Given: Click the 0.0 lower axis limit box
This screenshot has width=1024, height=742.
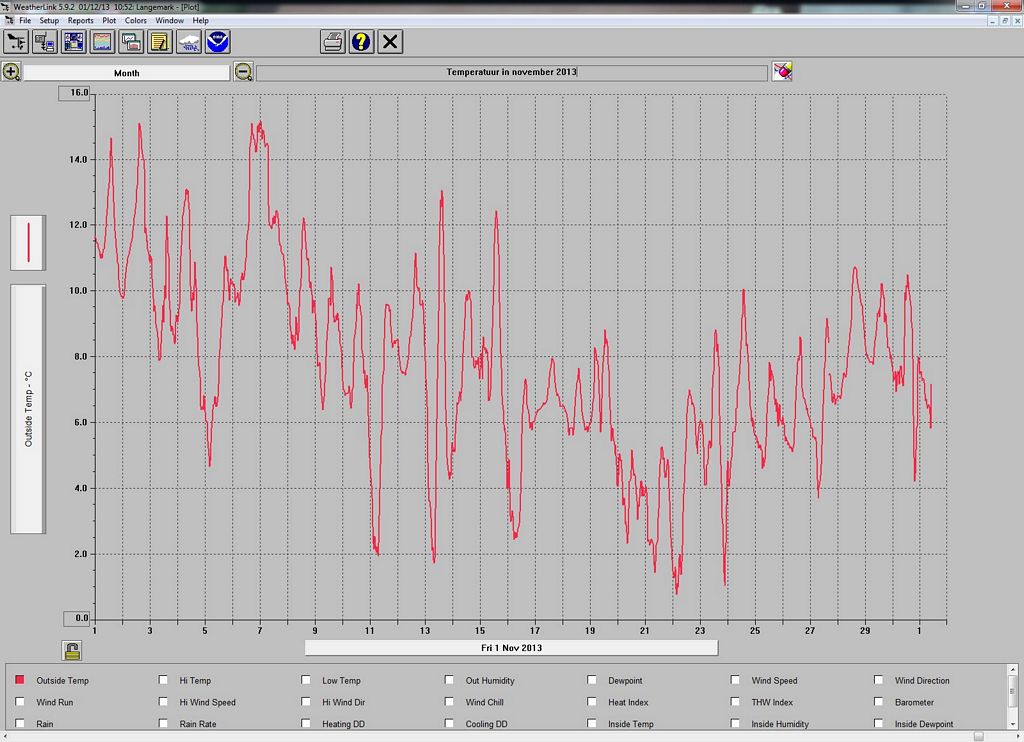Looking at the screenshot, I should pos(77,618).
